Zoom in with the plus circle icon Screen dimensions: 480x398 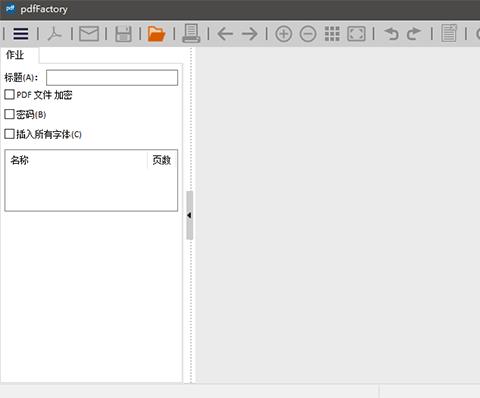coord(284,34)
